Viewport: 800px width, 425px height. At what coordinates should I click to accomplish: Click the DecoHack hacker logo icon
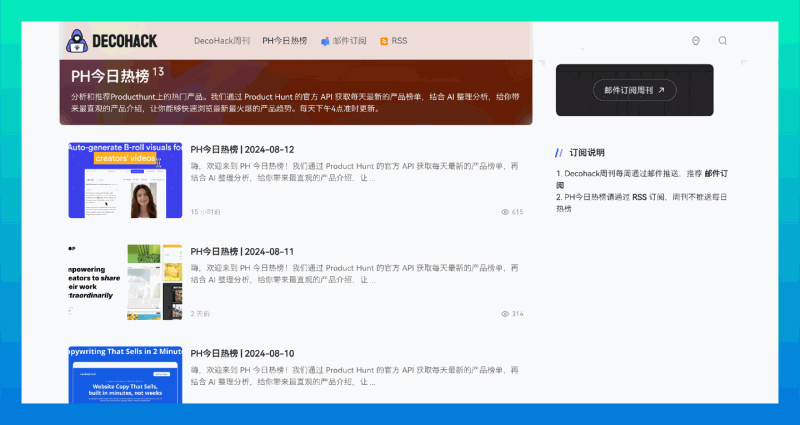pyautogui.click(x=77, y=41)
